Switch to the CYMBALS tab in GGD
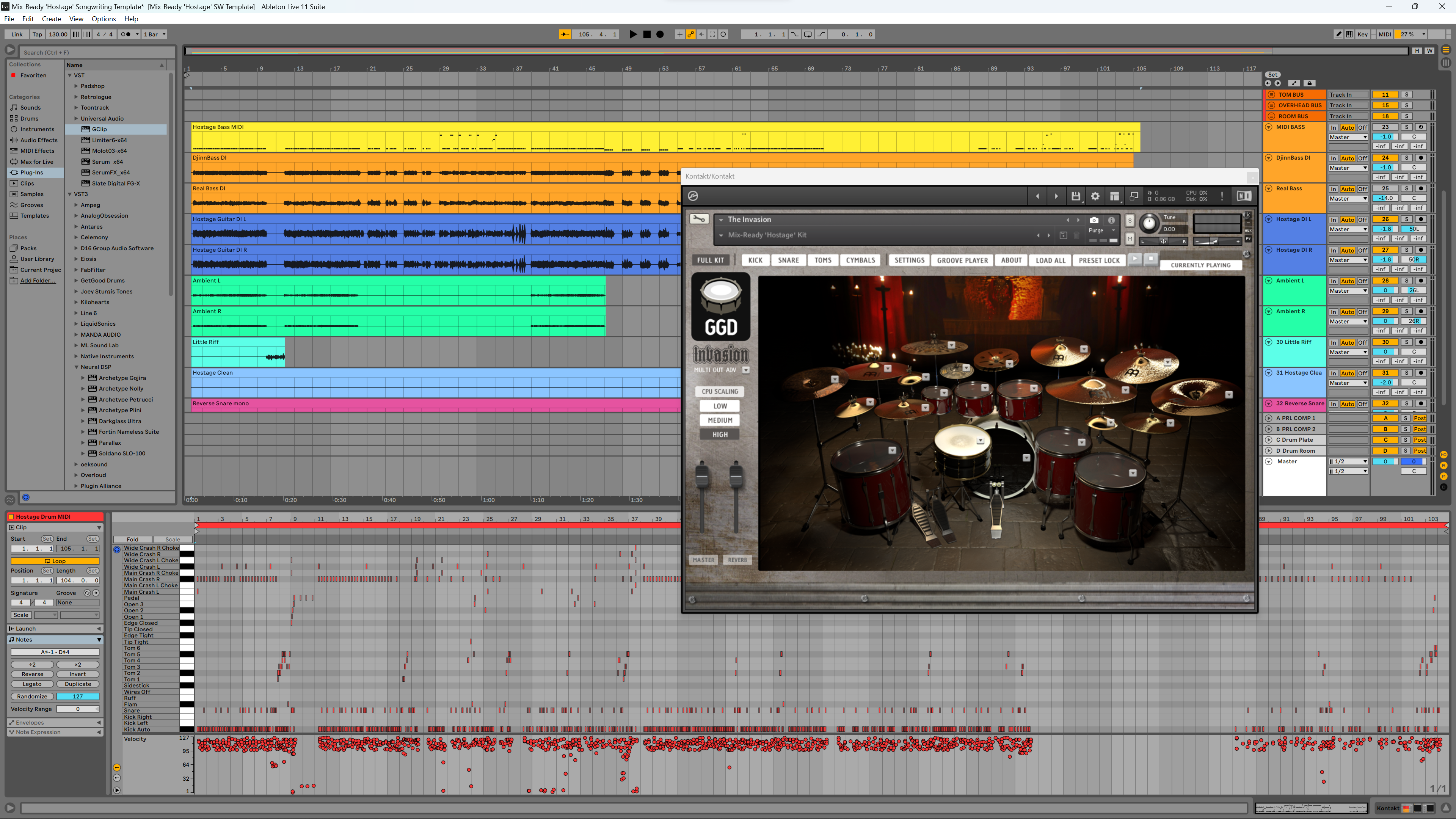 click(x=860, y=260)
